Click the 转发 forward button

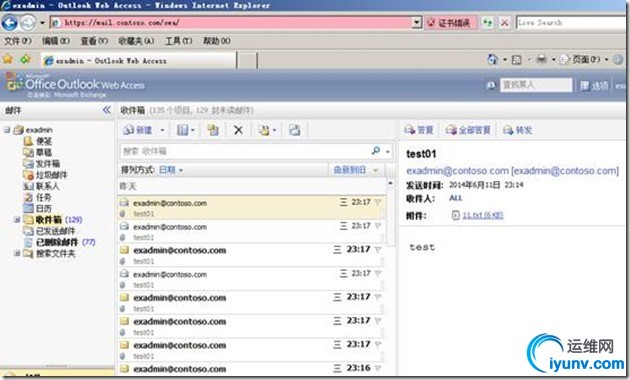click(518, 129)
